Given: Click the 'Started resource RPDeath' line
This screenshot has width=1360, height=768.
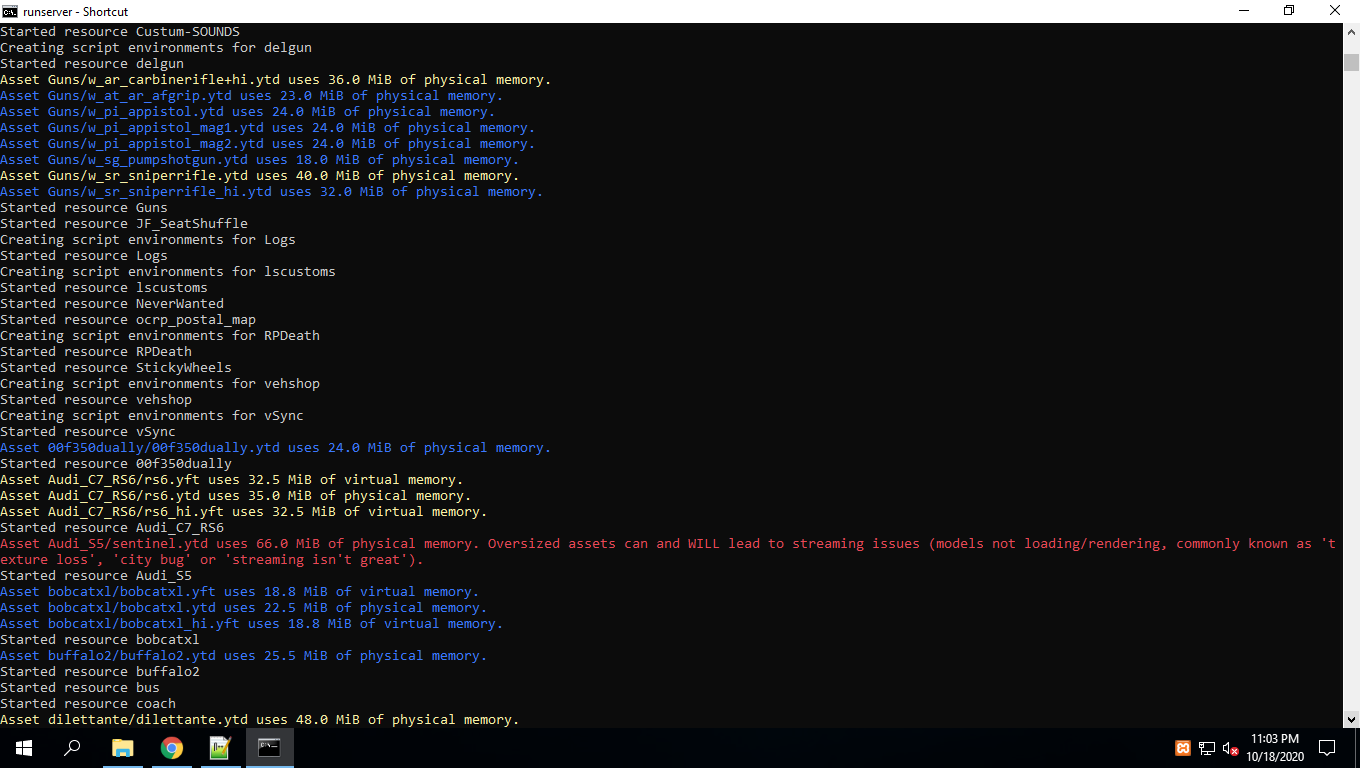Looking at the screenshot, I should click(96, 352).
